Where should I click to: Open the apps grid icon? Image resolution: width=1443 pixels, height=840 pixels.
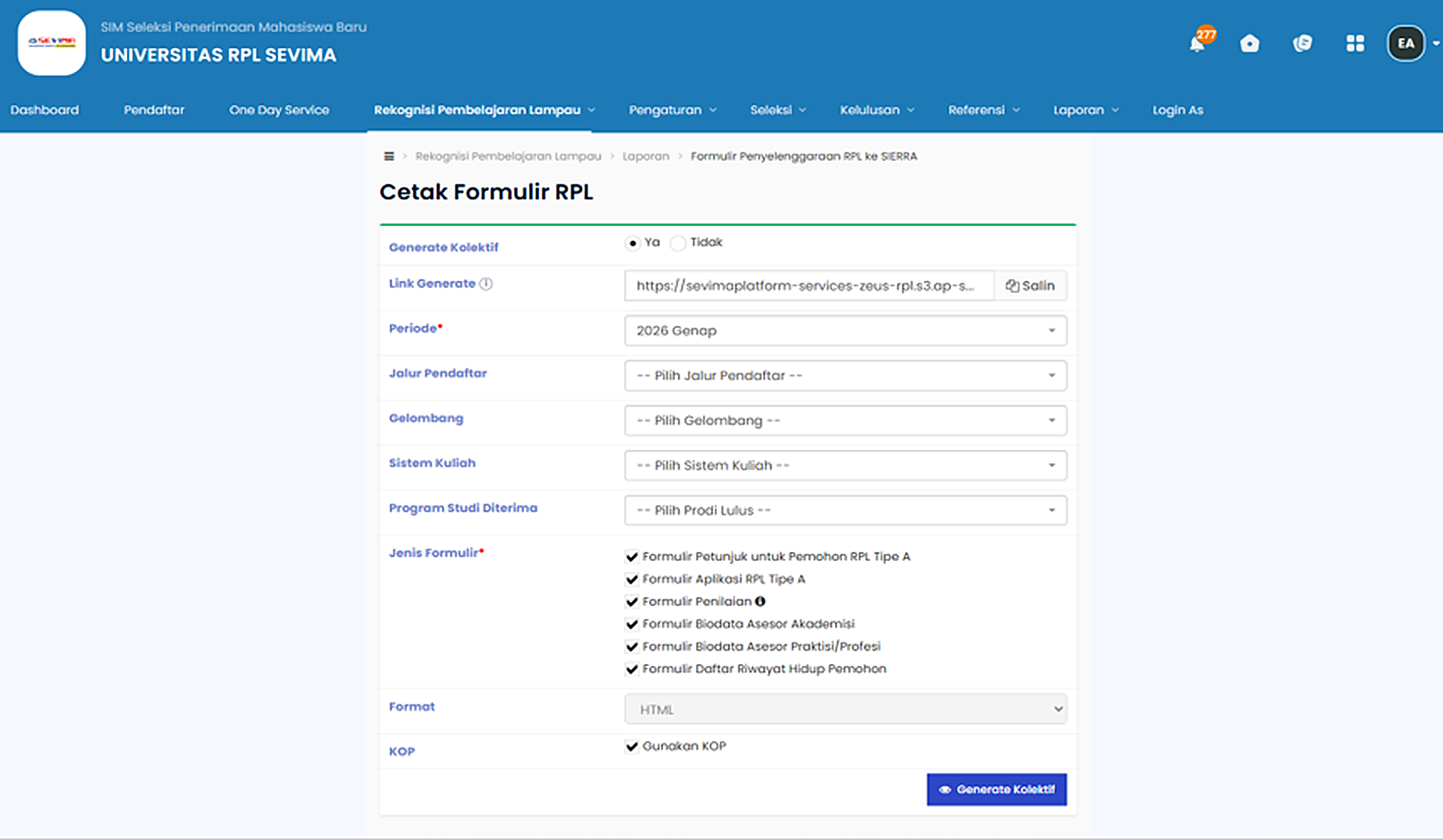coord(1355,43)
